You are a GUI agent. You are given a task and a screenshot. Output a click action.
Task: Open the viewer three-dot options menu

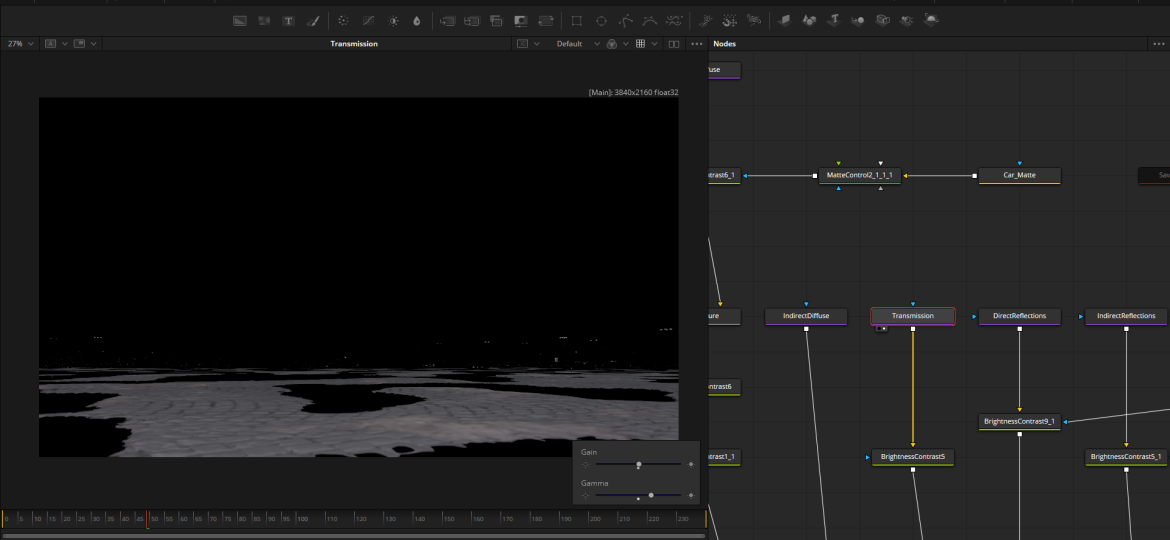(697, 44)
